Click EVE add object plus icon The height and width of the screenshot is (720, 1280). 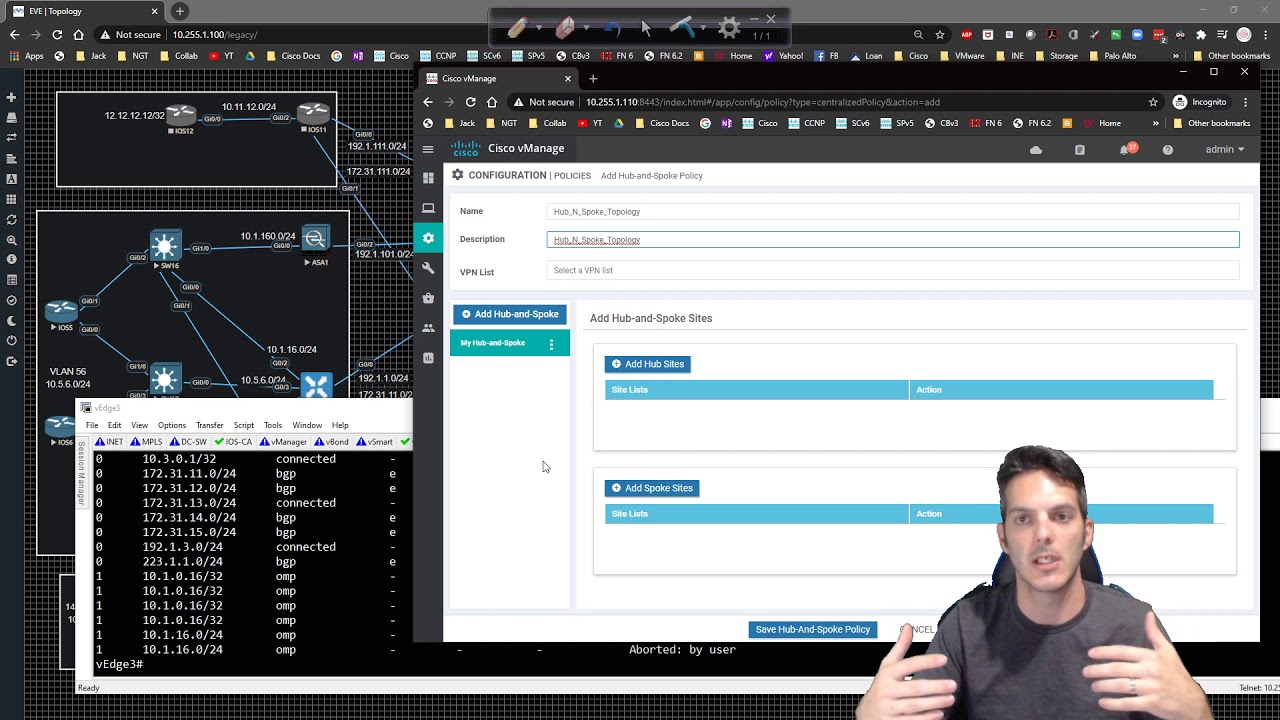click(x=11, y=97)
